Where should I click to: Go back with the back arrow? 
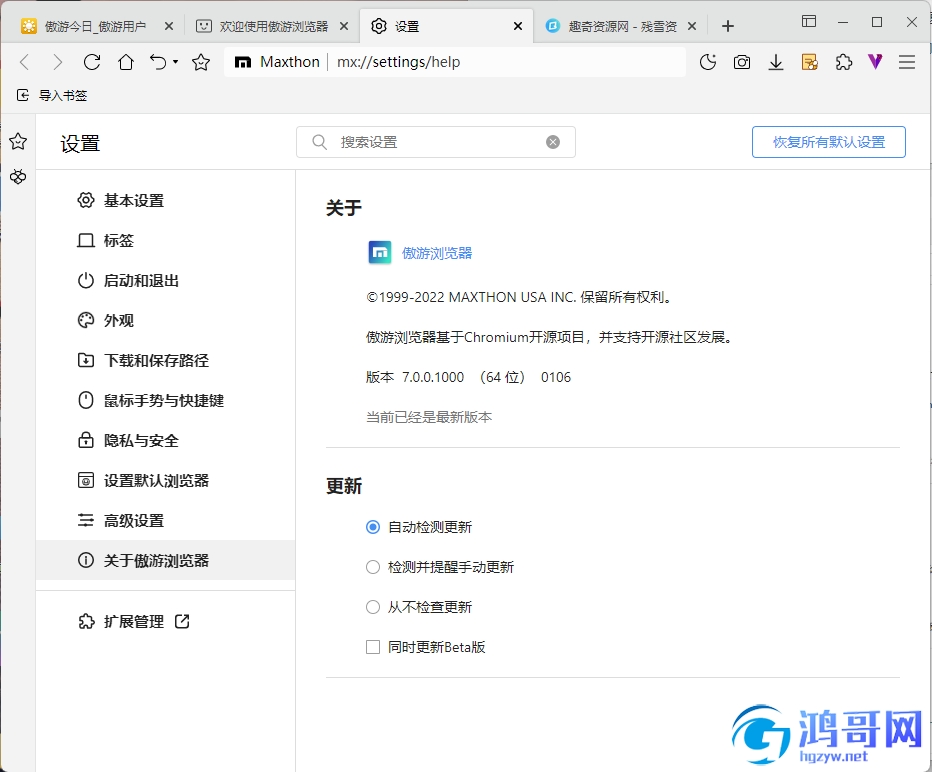[25, 62]
